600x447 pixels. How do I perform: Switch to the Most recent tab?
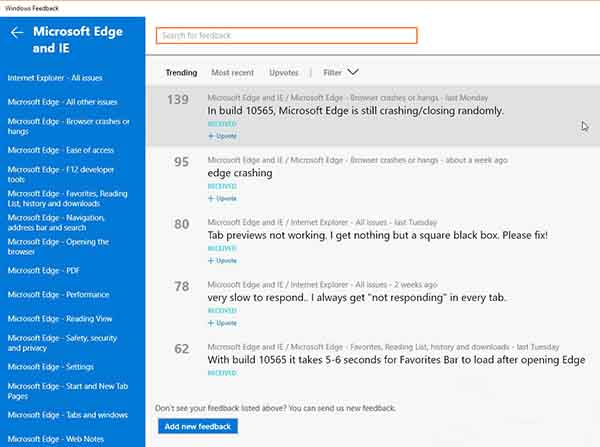pos(233,73)
